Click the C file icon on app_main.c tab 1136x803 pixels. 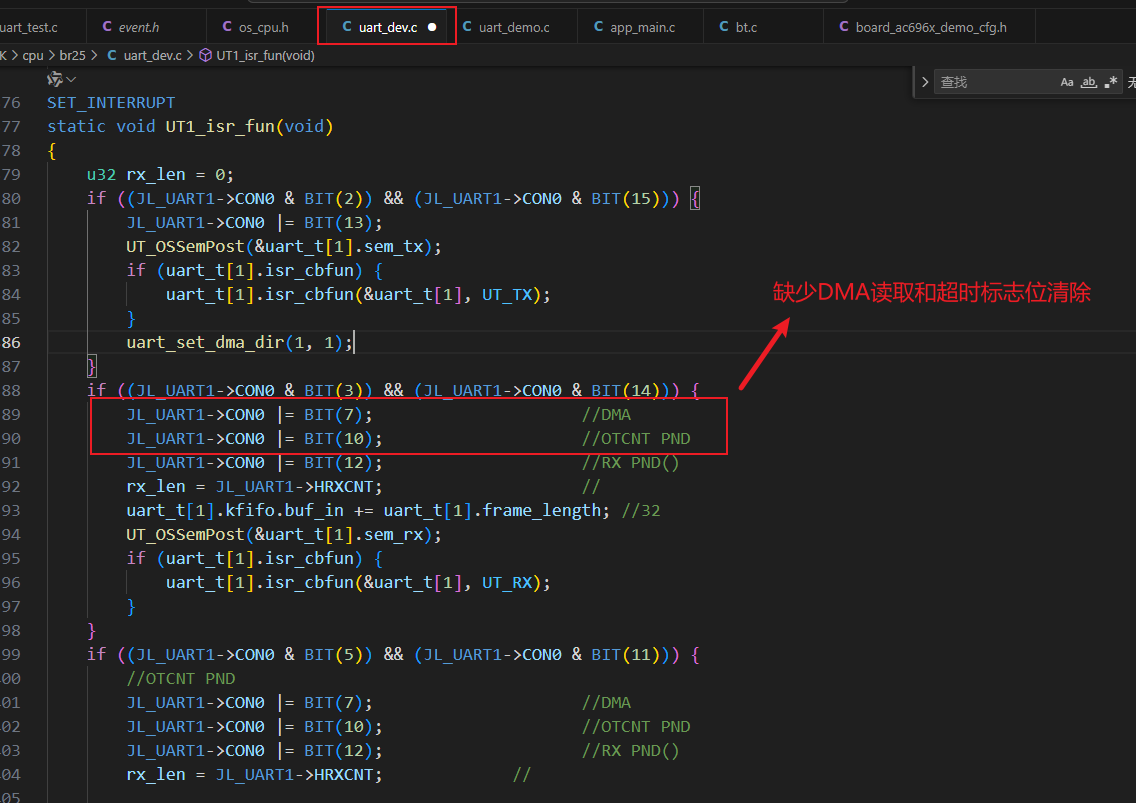click(598, 27)
